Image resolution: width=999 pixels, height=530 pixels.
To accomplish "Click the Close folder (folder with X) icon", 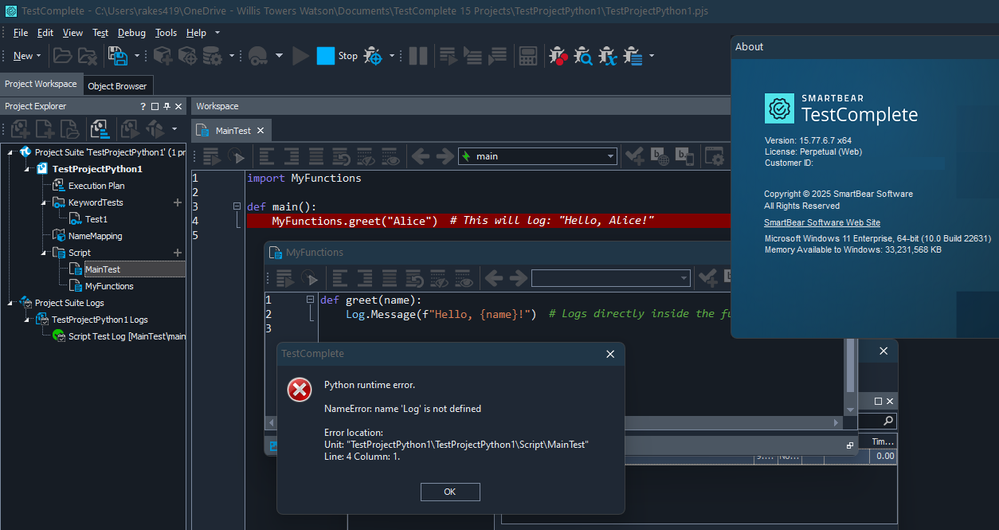I will (87, 56).
